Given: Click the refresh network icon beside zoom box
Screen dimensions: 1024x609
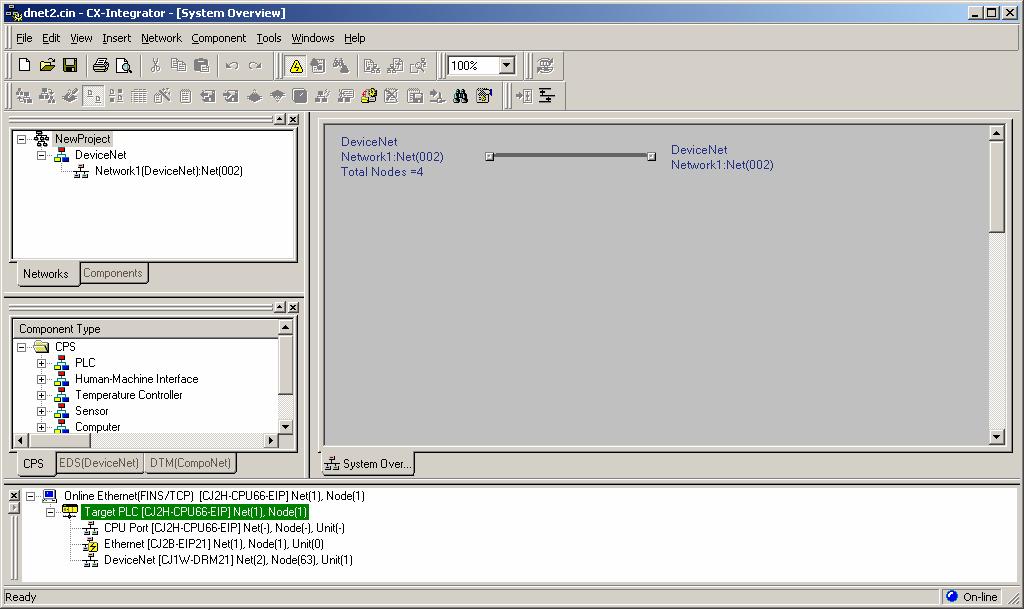Looking at the screenshot, I should coord(545,65).
